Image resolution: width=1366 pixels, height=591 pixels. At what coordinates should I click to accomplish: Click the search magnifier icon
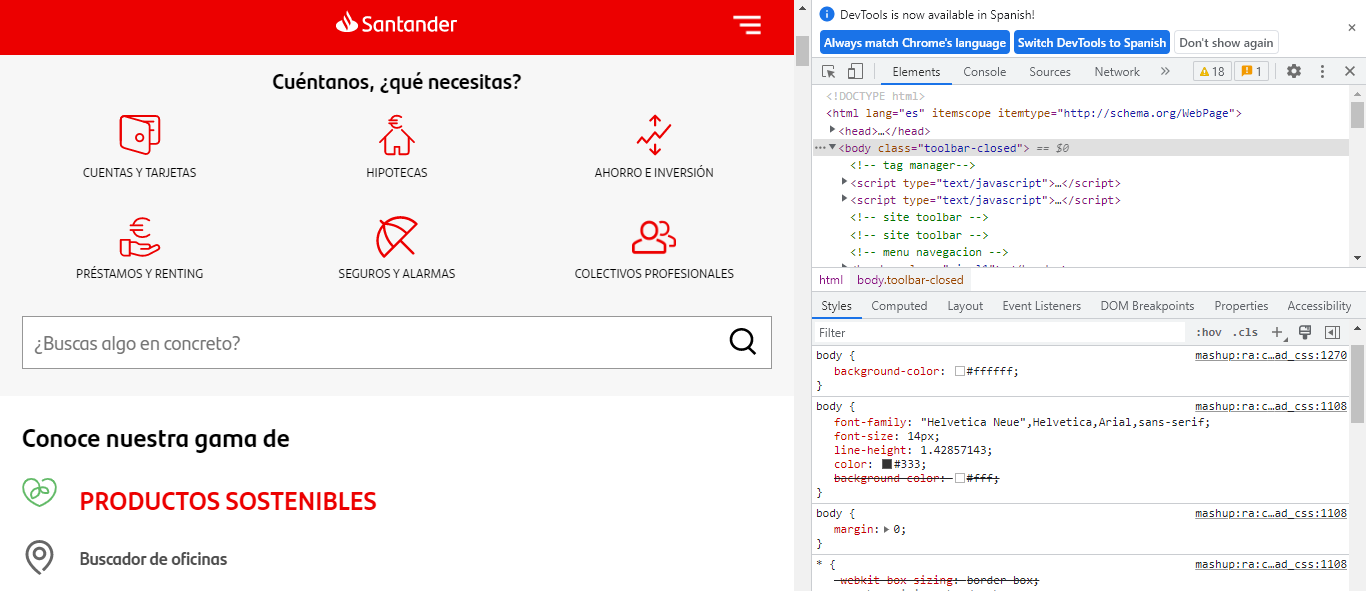743,342
